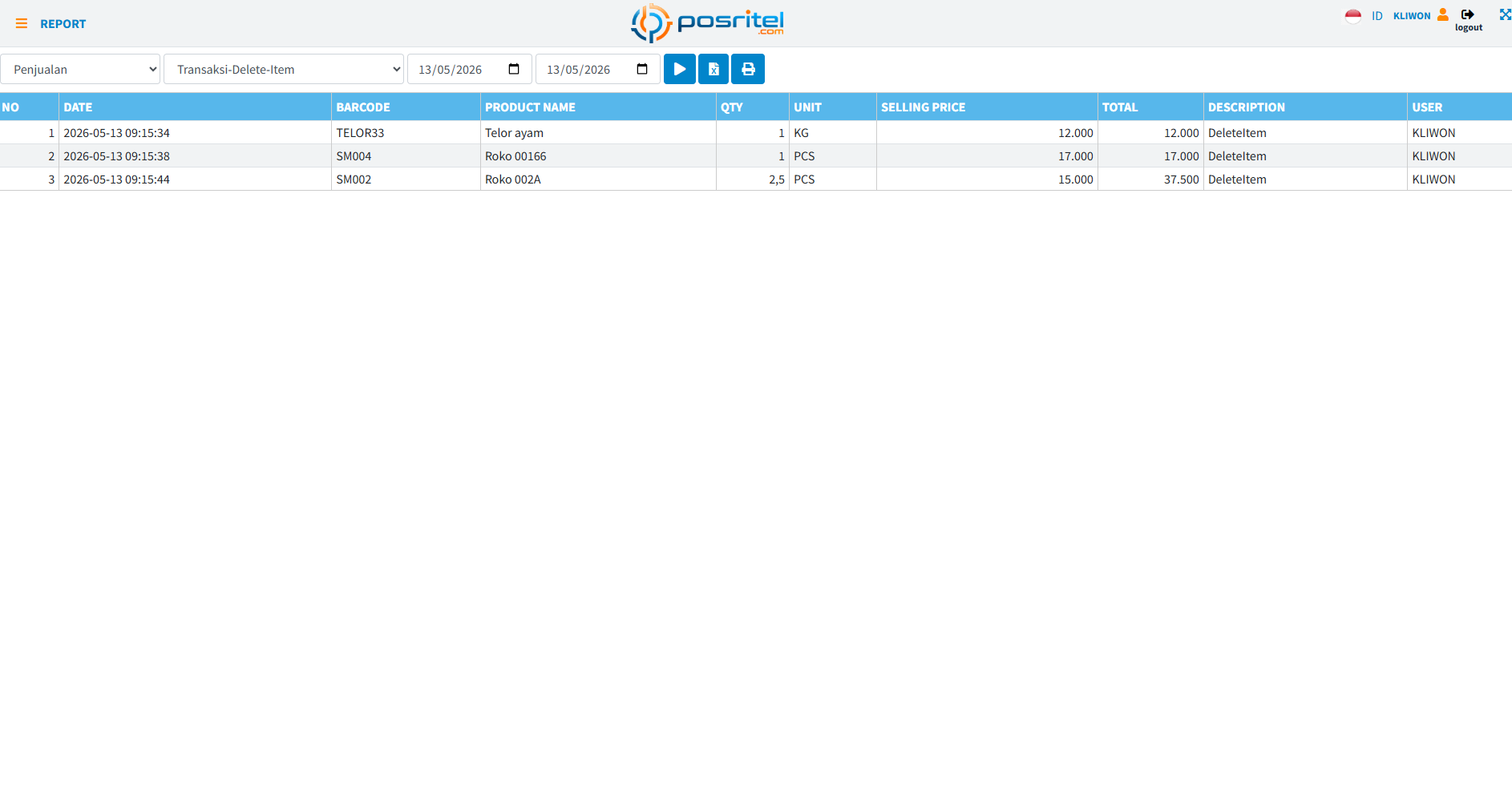Open the hamburger menu icon
Image resolution: width=1512 pixels, height=795 pixels.
pos(22,24)
